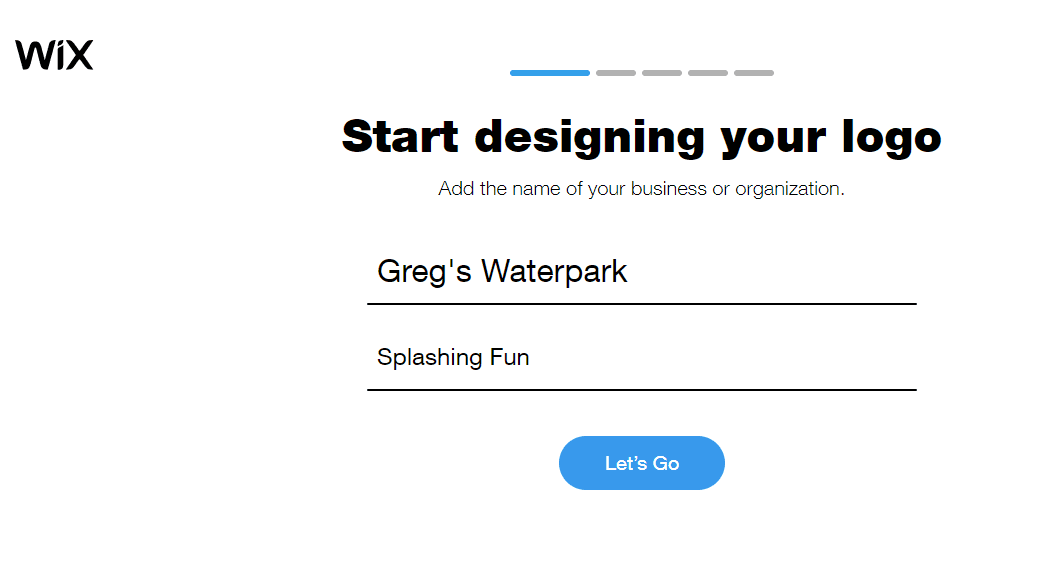Screen dimensions: 1046x564
Task: Click the 'Add the name of your business' subtitle
Action: coord(641,189)
